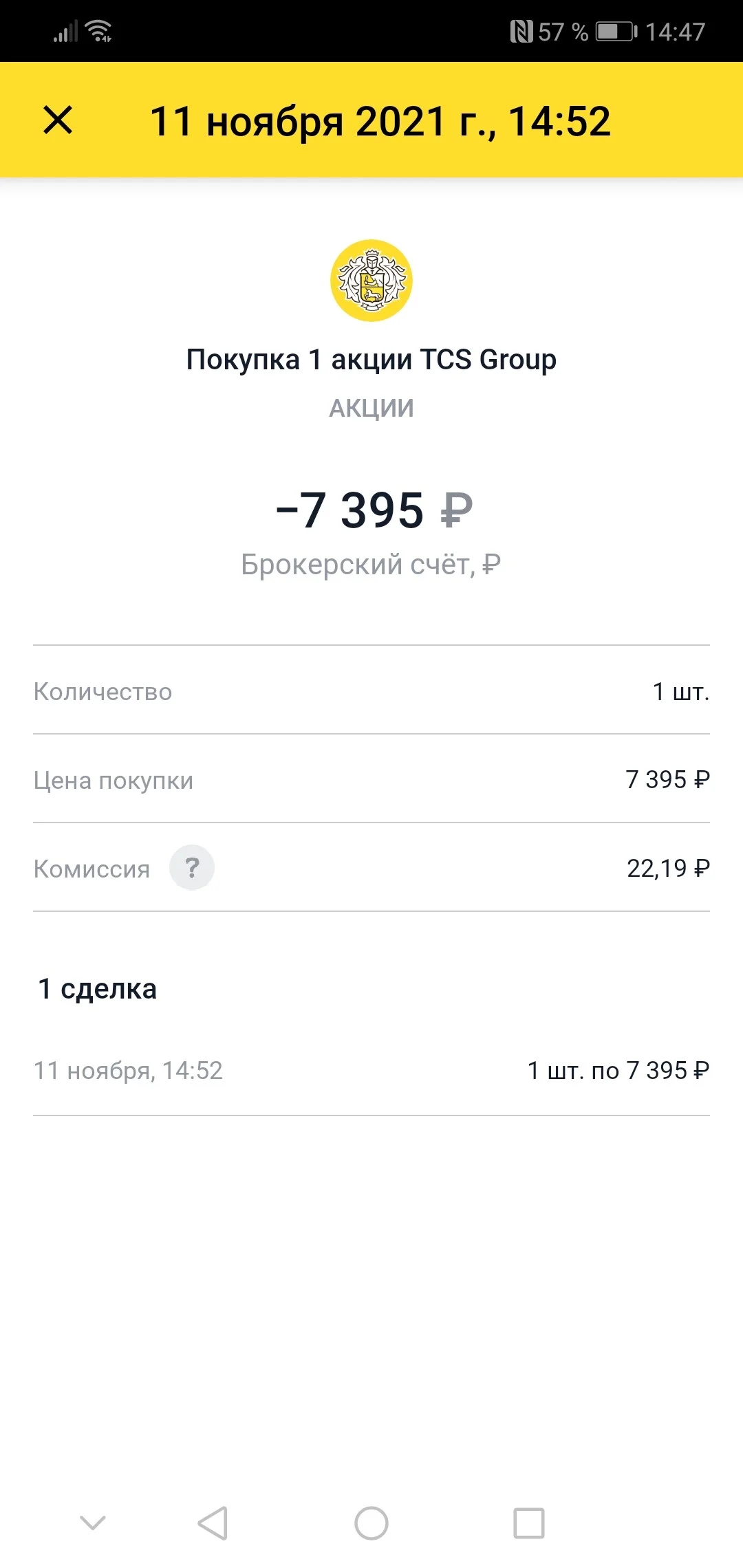Viewport: 743px width, 1568px height.
Task: Collapse navigation bar with down chevron
Action: click(x=93, y=1523)
